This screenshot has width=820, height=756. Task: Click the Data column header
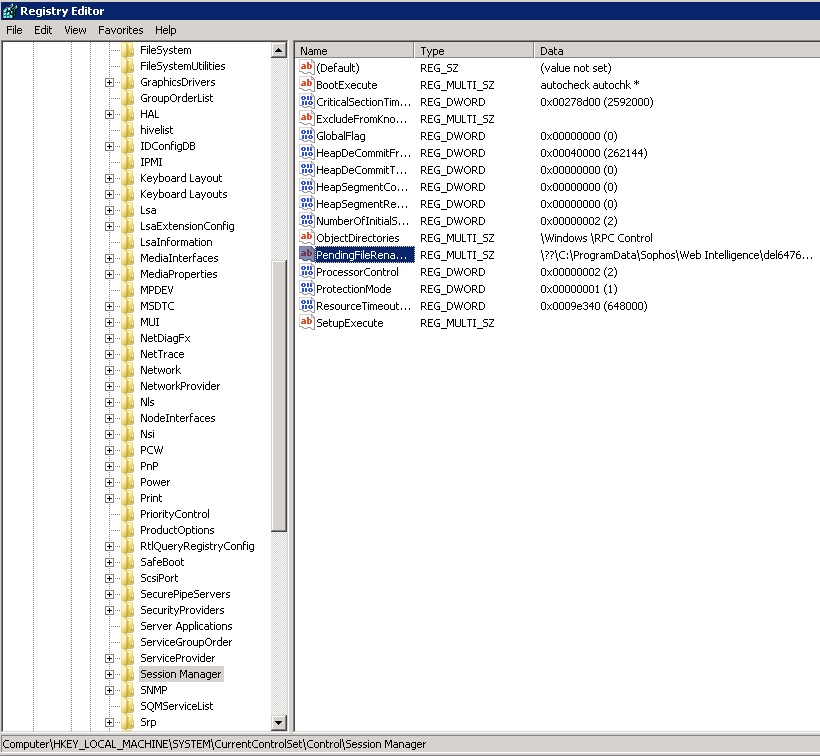[675, 51]
